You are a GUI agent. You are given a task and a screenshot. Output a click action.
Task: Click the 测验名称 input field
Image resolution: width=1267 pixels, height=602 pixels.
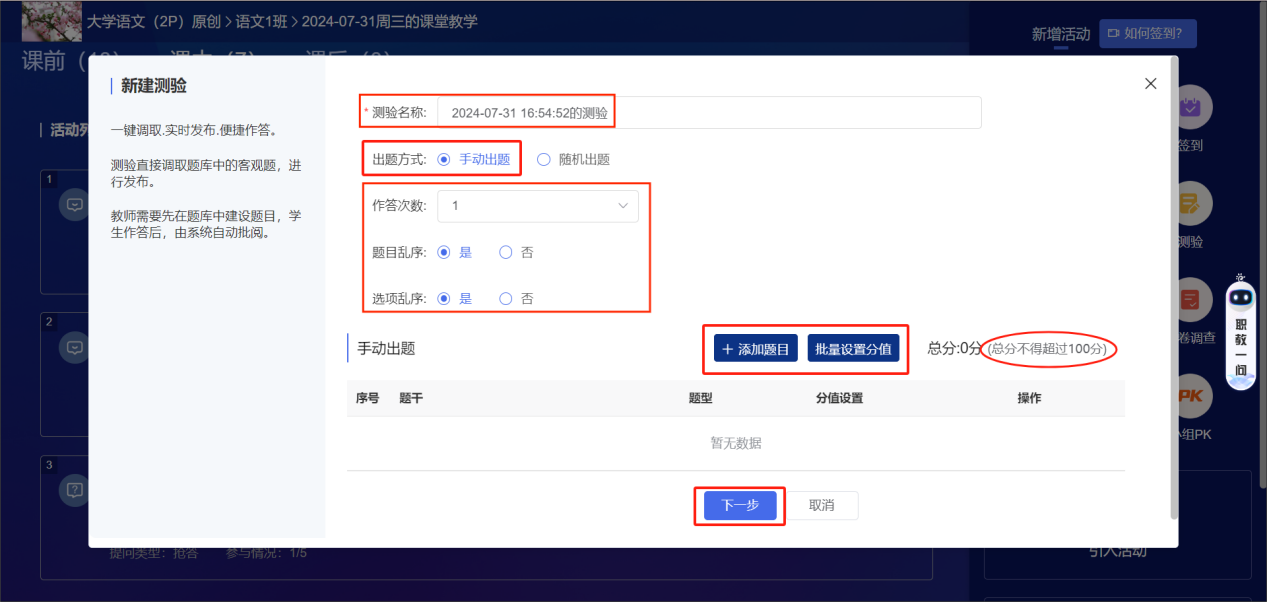click(709, 113)
